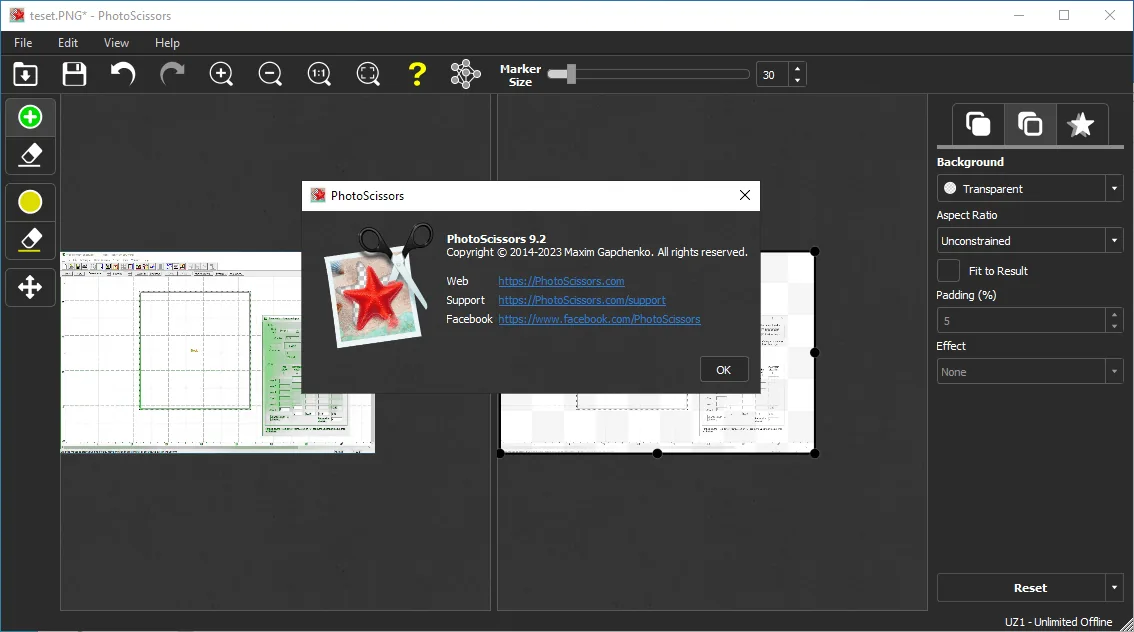
Task: Open the Effect dropdown showing None
Action: [1030, 372]
